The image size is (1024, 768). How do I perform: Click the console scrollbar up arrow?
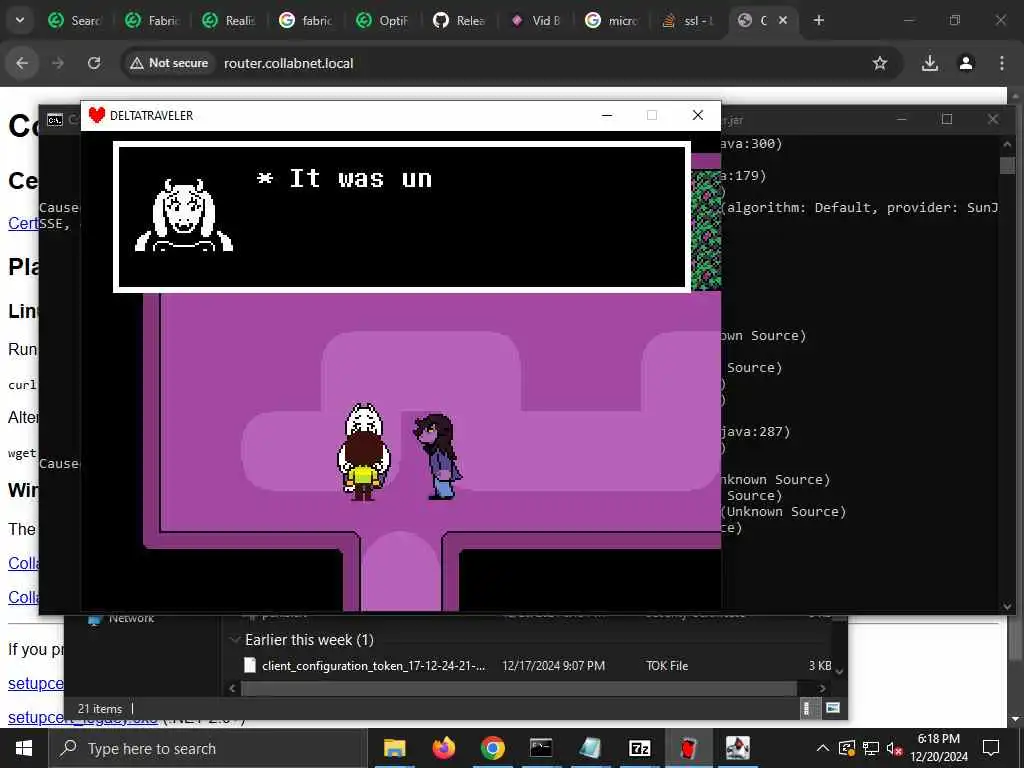click(1007, 144)
